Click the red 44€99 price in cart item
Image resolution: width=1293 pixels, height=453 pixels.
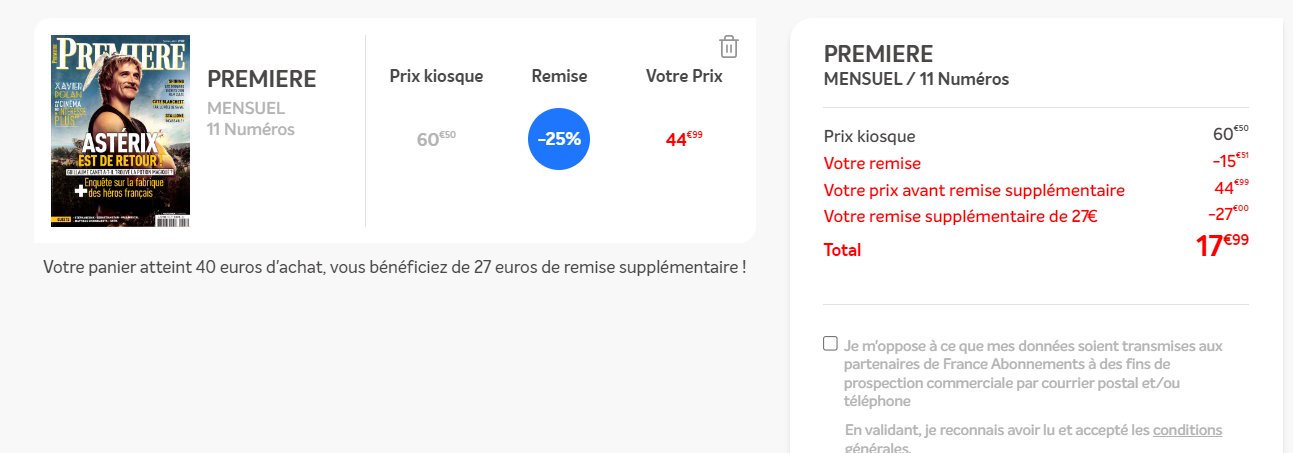tap(684, 139)
